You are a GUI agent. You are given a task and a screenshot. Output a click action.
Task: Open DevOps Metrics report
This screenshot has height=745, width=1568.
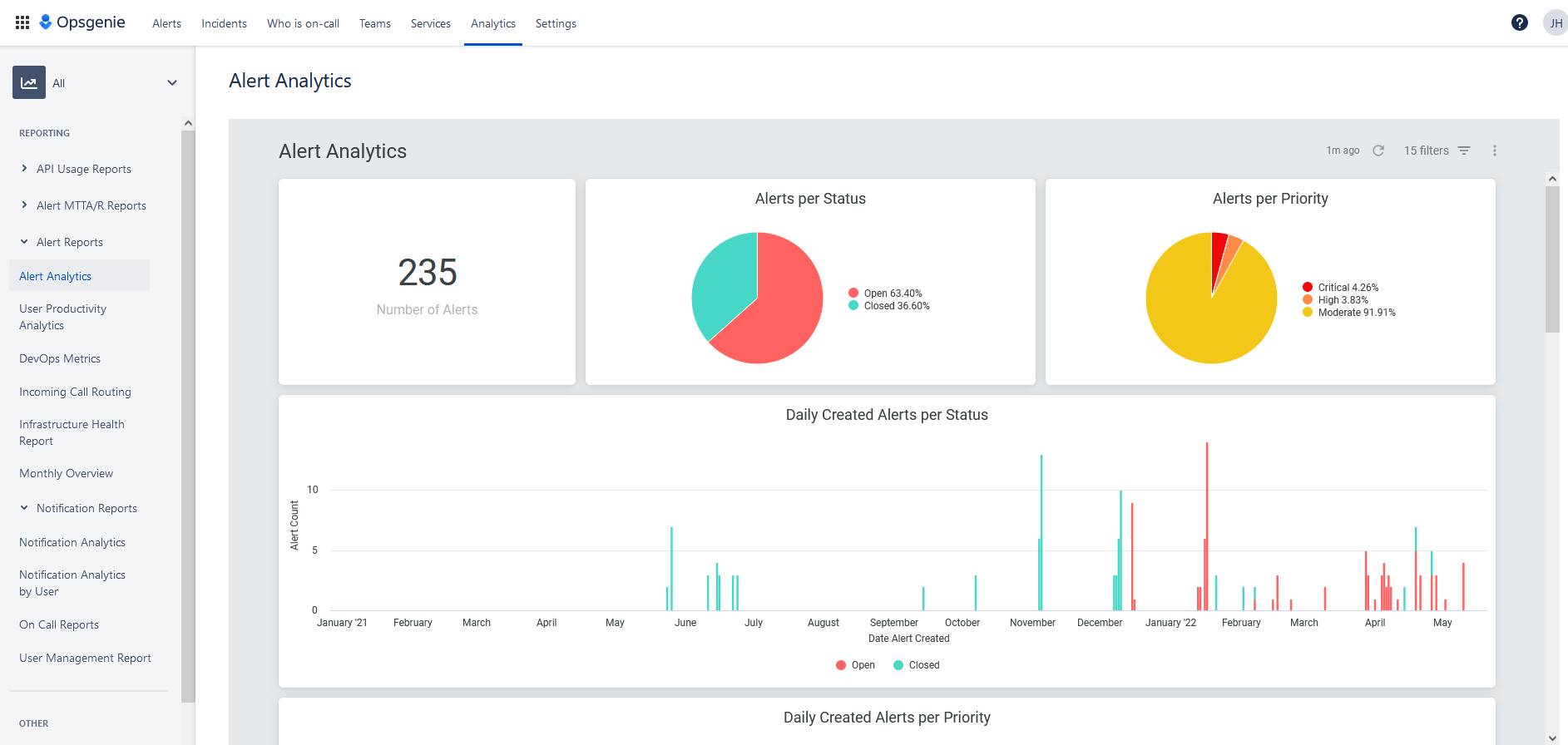coord(60,358)
